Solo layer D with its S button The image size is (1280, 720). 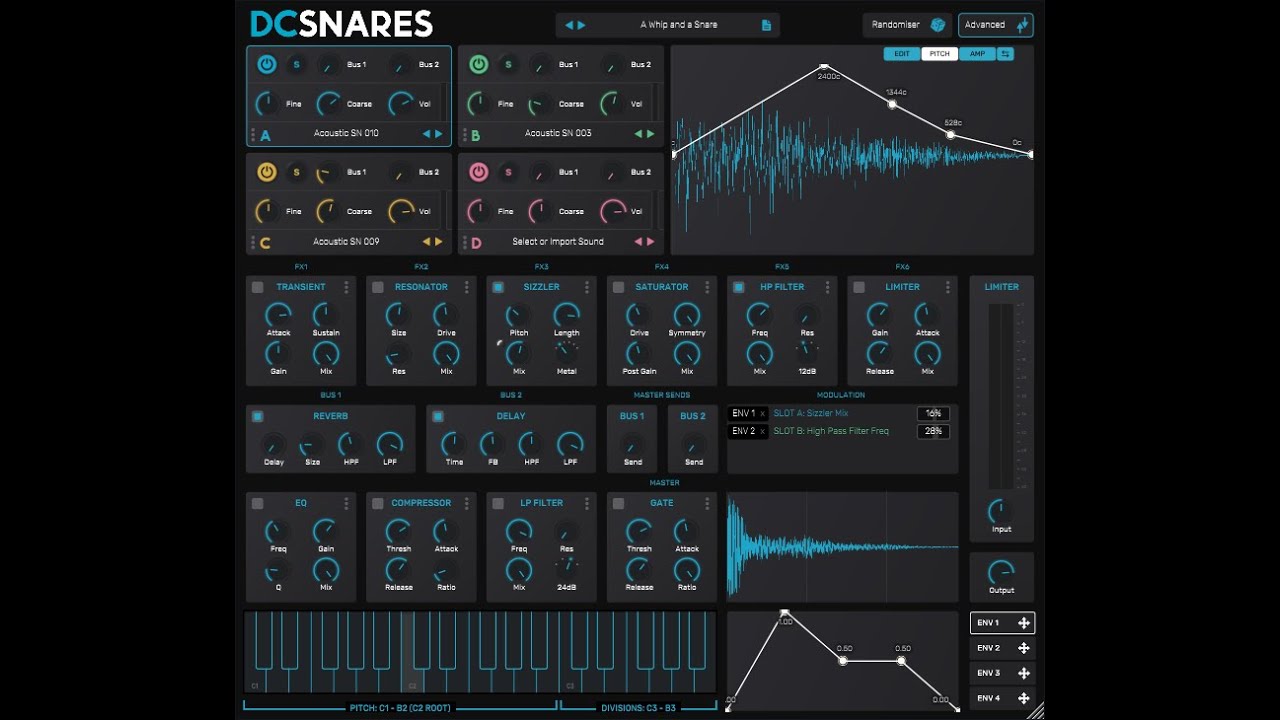coord(508,172)
